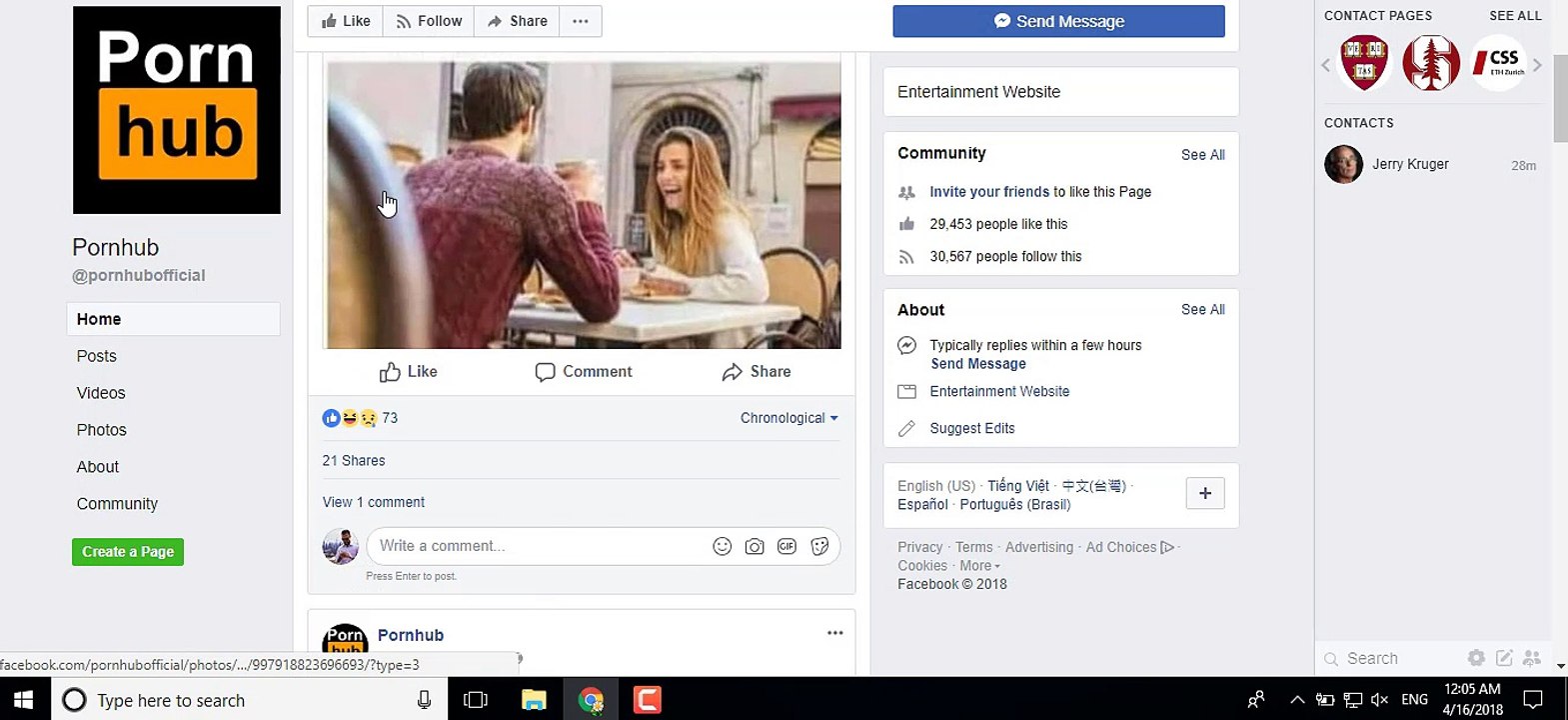This screenshot has width=1568, height=720.
Task: Open the Pornhub author link on the next post
Action: pos(411,635)
